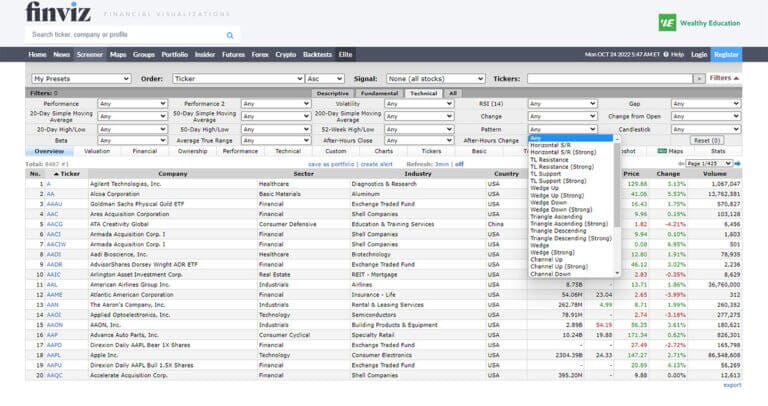This screenshot has height=406, width=768.
Task: Switch to the Fundamental filter tab
Action: coord(379,93)
